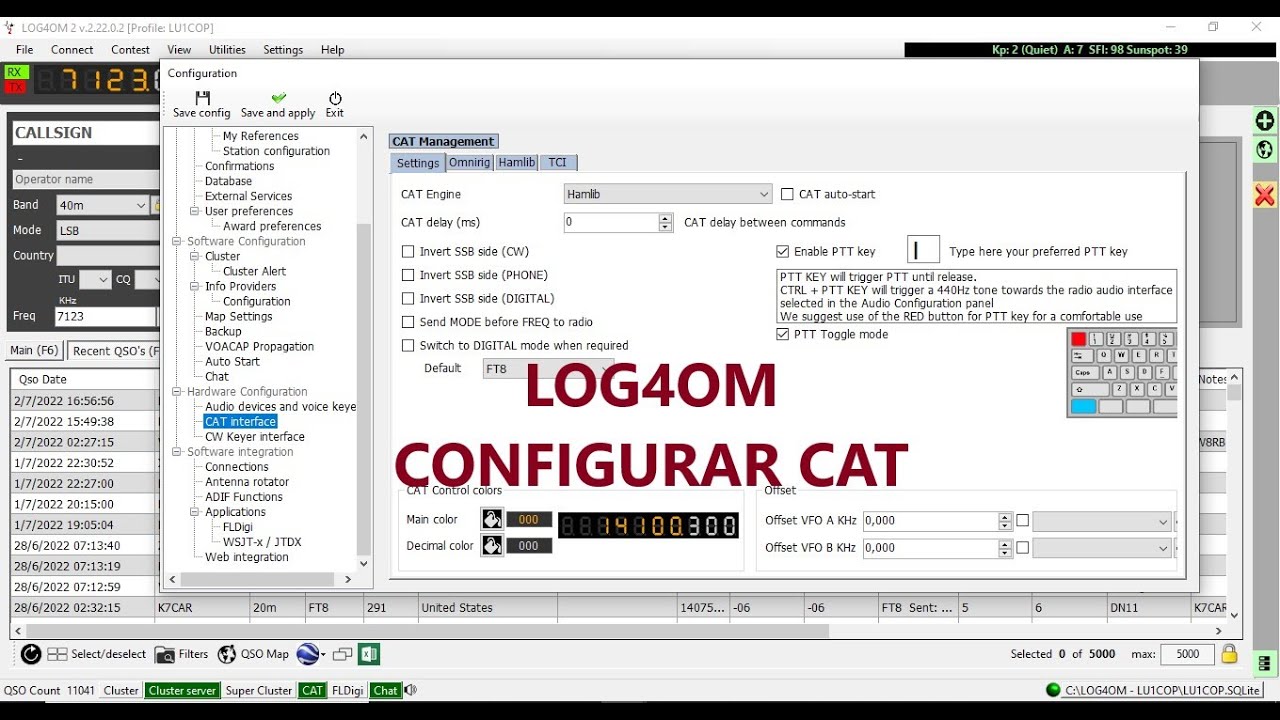Image resolution: width=1280 pixels, height=720 pixels.
Task: Click the Save and apply checkmark icon
Action: 278,98
